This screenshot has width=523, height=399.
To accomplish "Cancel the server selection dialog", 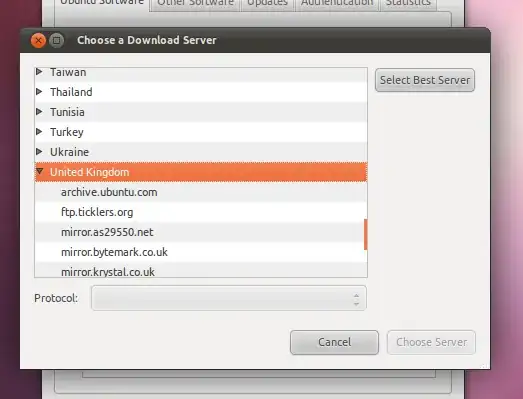I will pyautogui.click(x=334, y=342).
